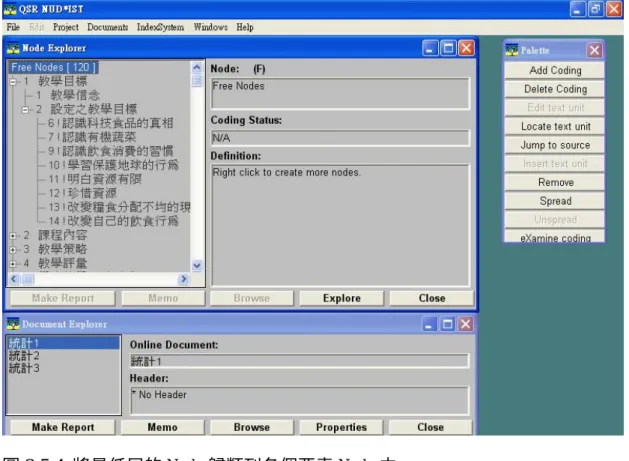Close the Palette window
The image size is (629, 461).
(595, 51)
